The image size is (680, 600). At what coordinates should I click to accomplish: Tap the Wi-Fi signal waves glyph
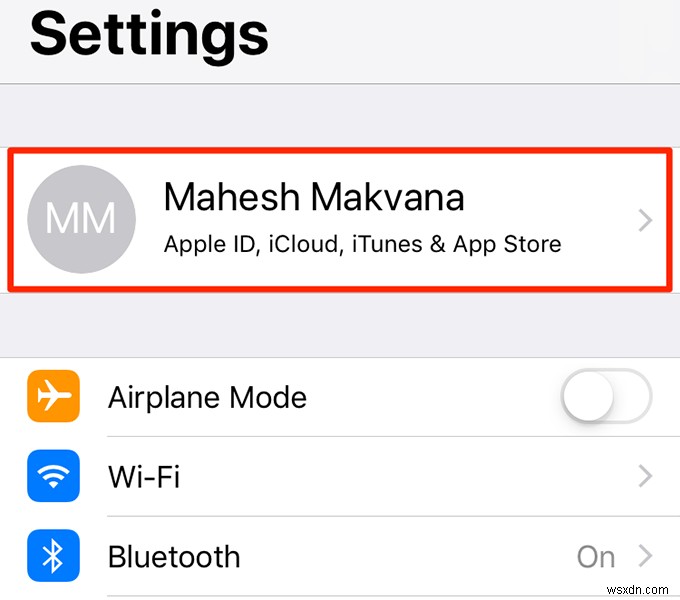53,476
